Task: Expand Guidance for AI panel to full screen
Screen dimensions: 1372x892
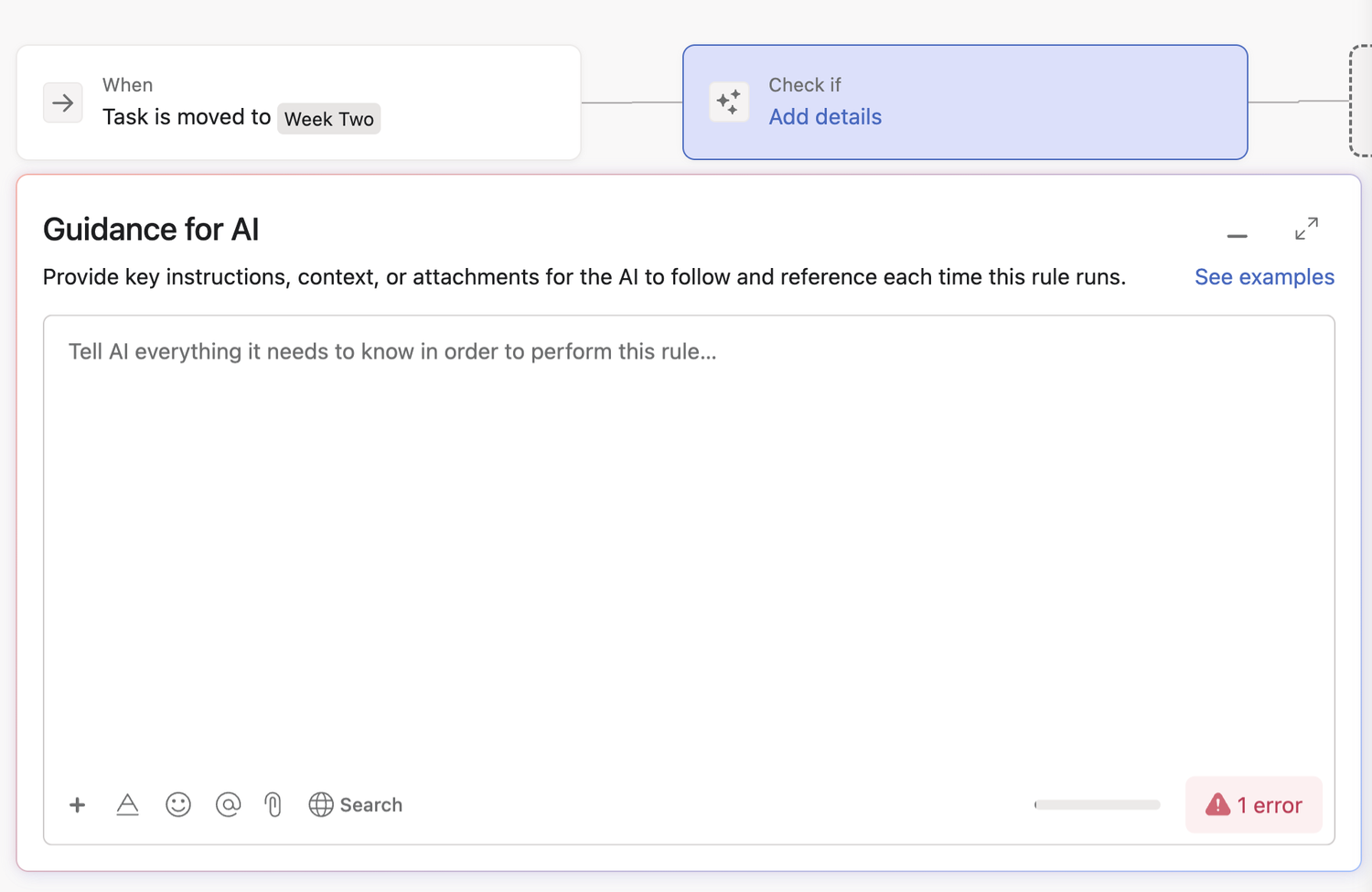Action: click(1306, 229)
